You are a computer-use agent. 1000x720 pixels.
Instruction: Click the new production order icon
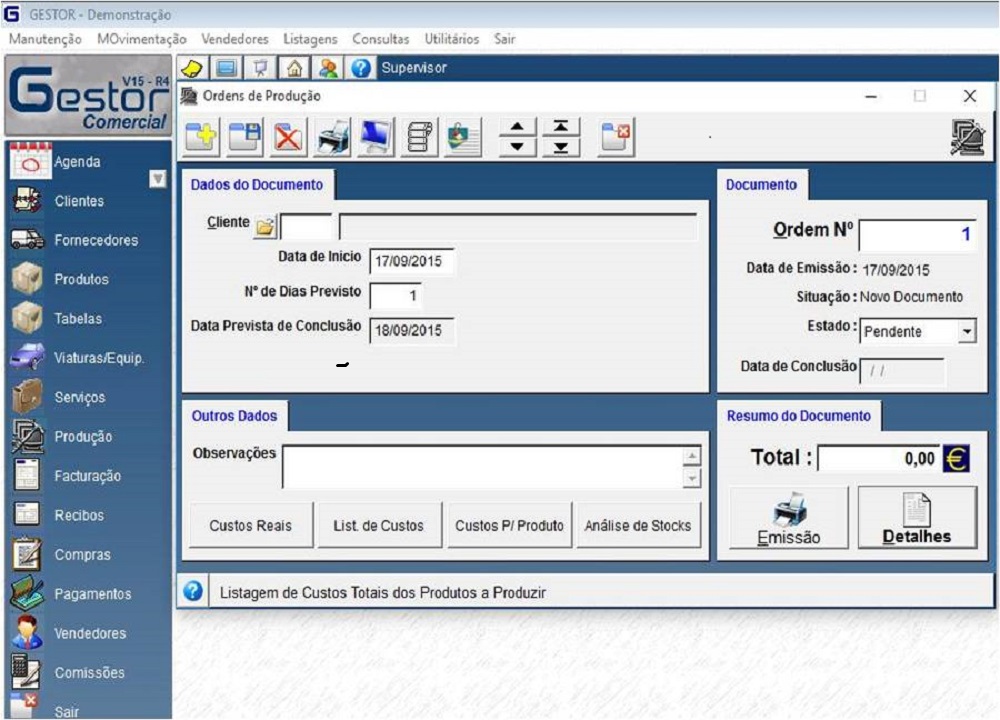click(200, 137)
